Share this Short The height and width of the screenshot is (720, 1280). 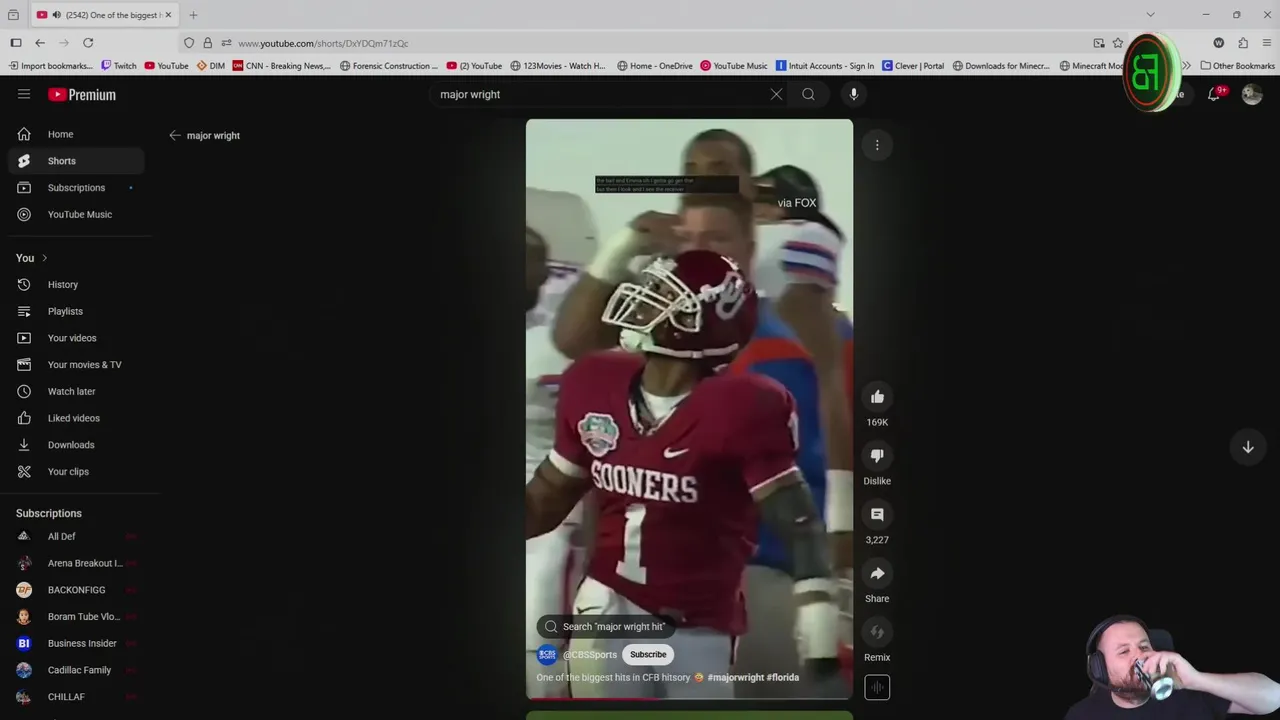point(877,573)
